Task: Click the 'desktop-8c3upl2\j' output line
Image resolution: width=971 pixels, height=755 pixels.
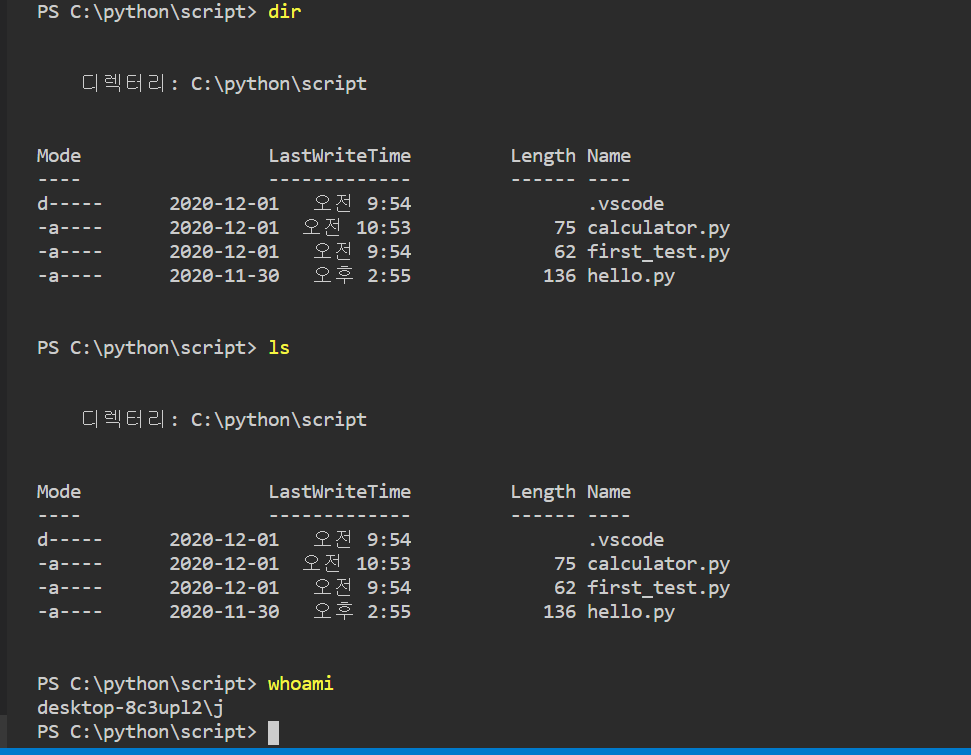Action: point(130,708)
